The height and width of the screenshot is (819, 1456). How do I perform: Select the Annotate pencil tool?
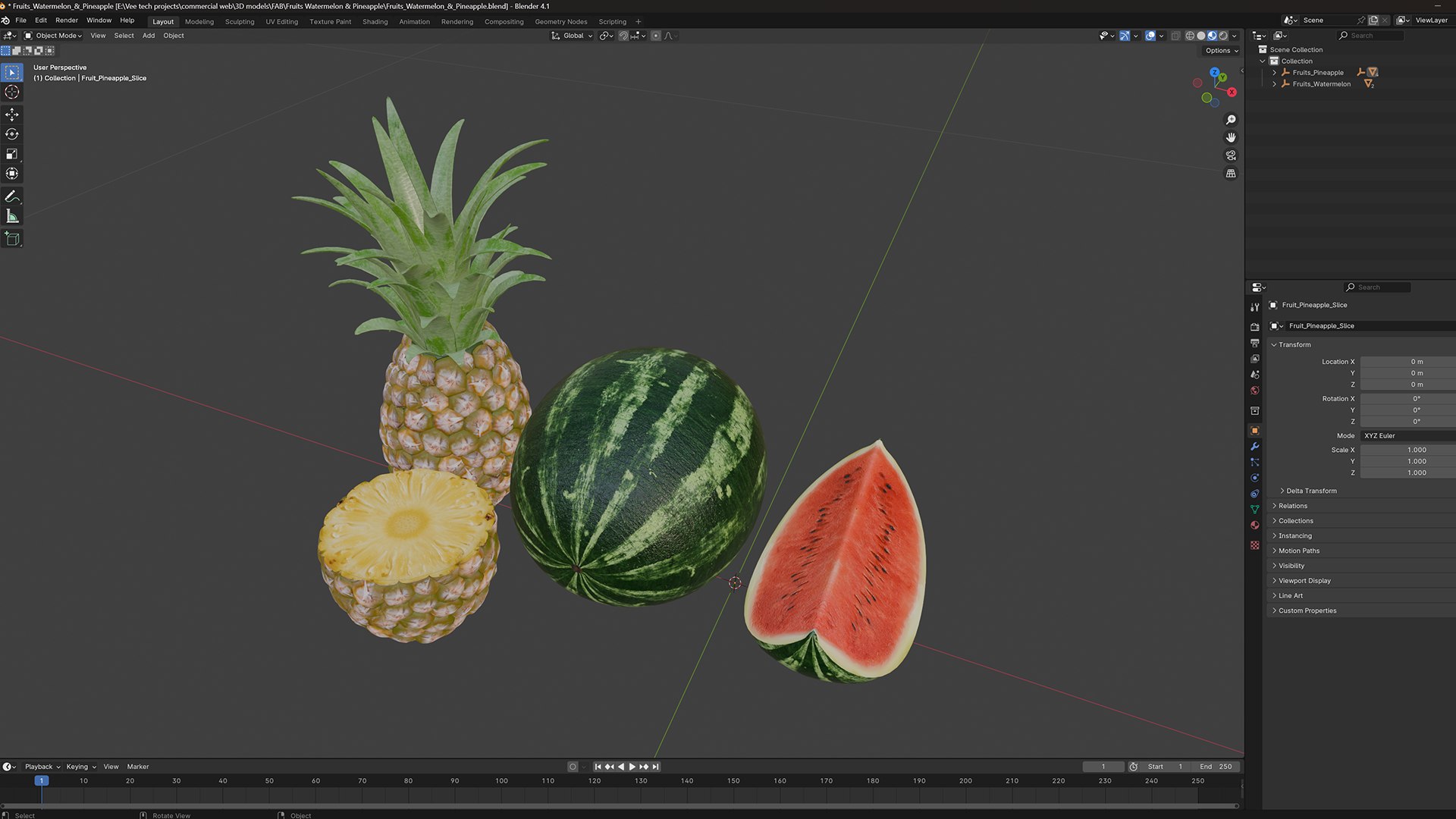[x=12, y=197]
